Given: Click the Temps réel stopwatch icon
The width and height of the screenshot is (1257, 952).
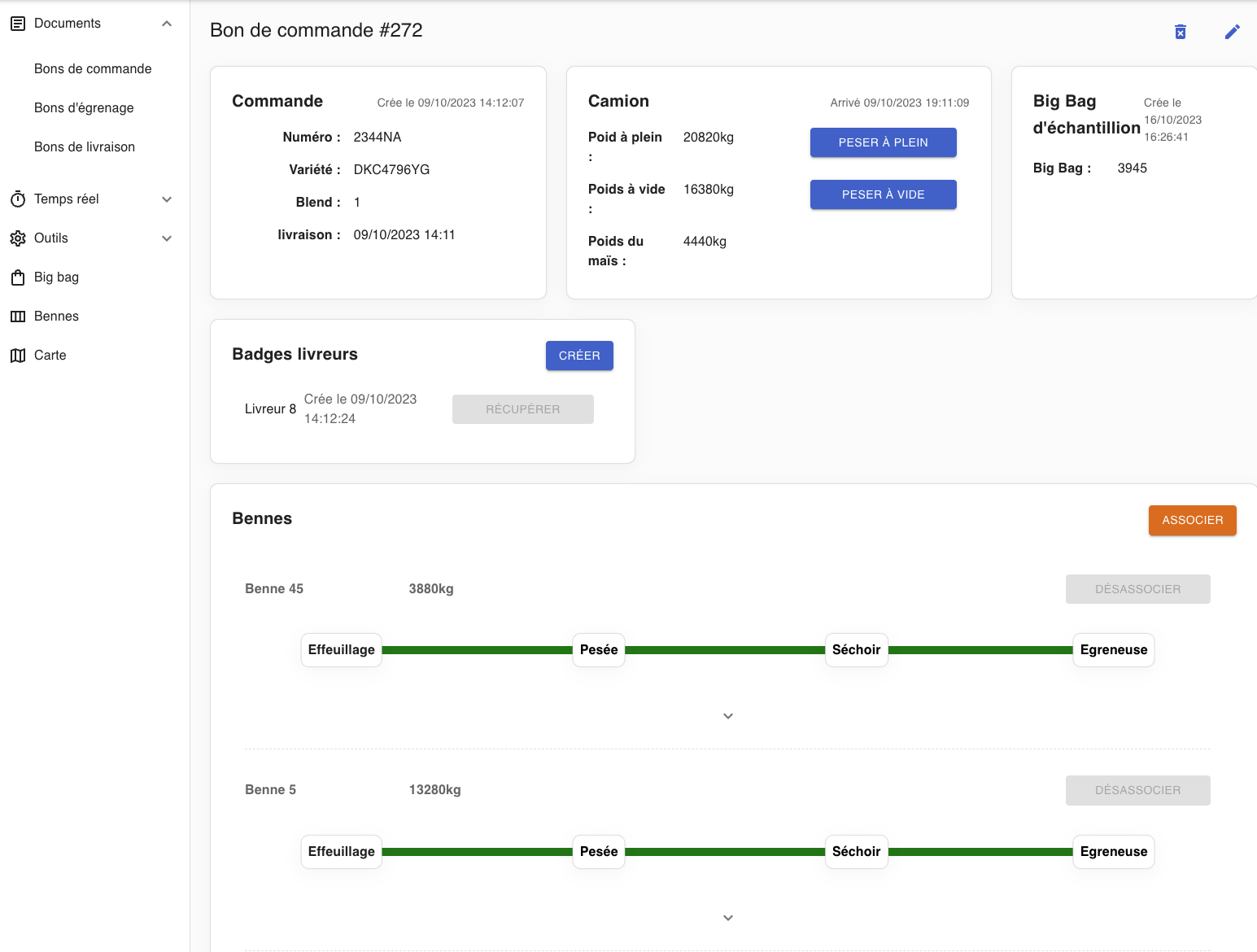Looking at the screenshot, I should tap(18, 199).
